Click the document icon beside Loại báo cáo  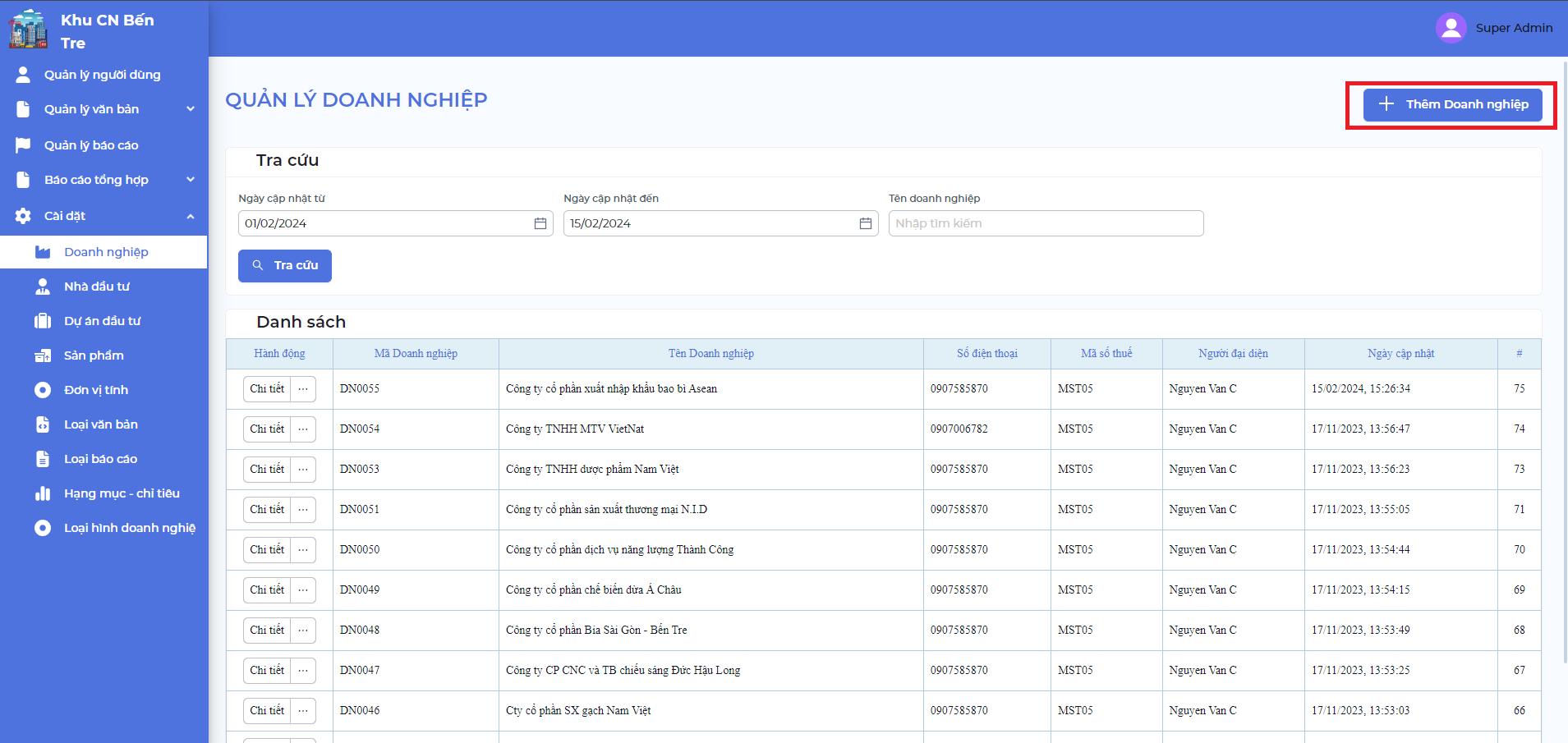43,459
